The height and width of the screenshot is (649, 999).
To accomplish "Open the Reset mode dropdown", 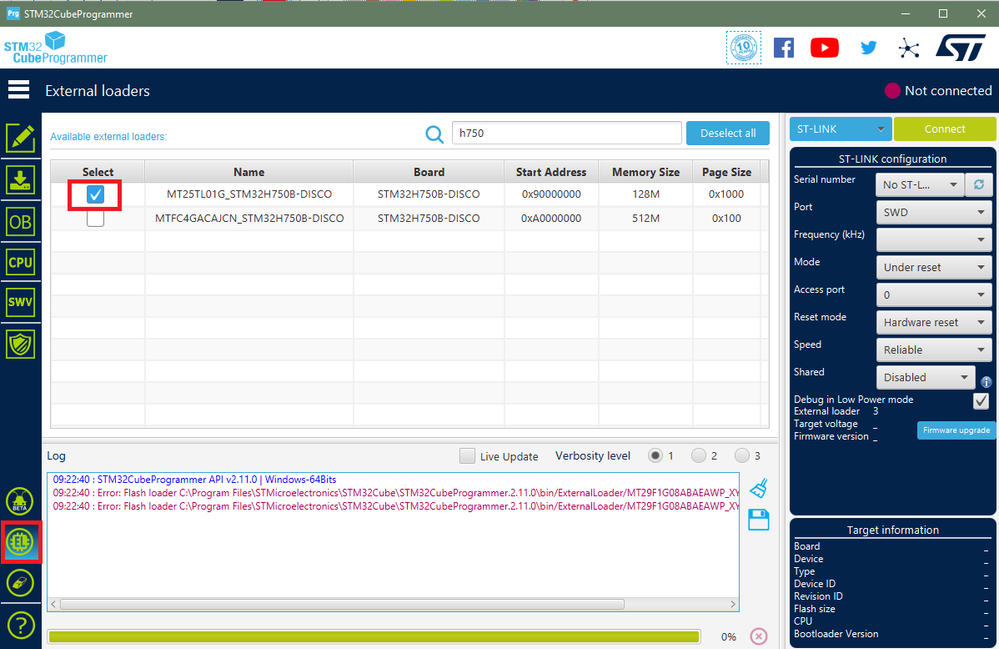I will (933, 322).
